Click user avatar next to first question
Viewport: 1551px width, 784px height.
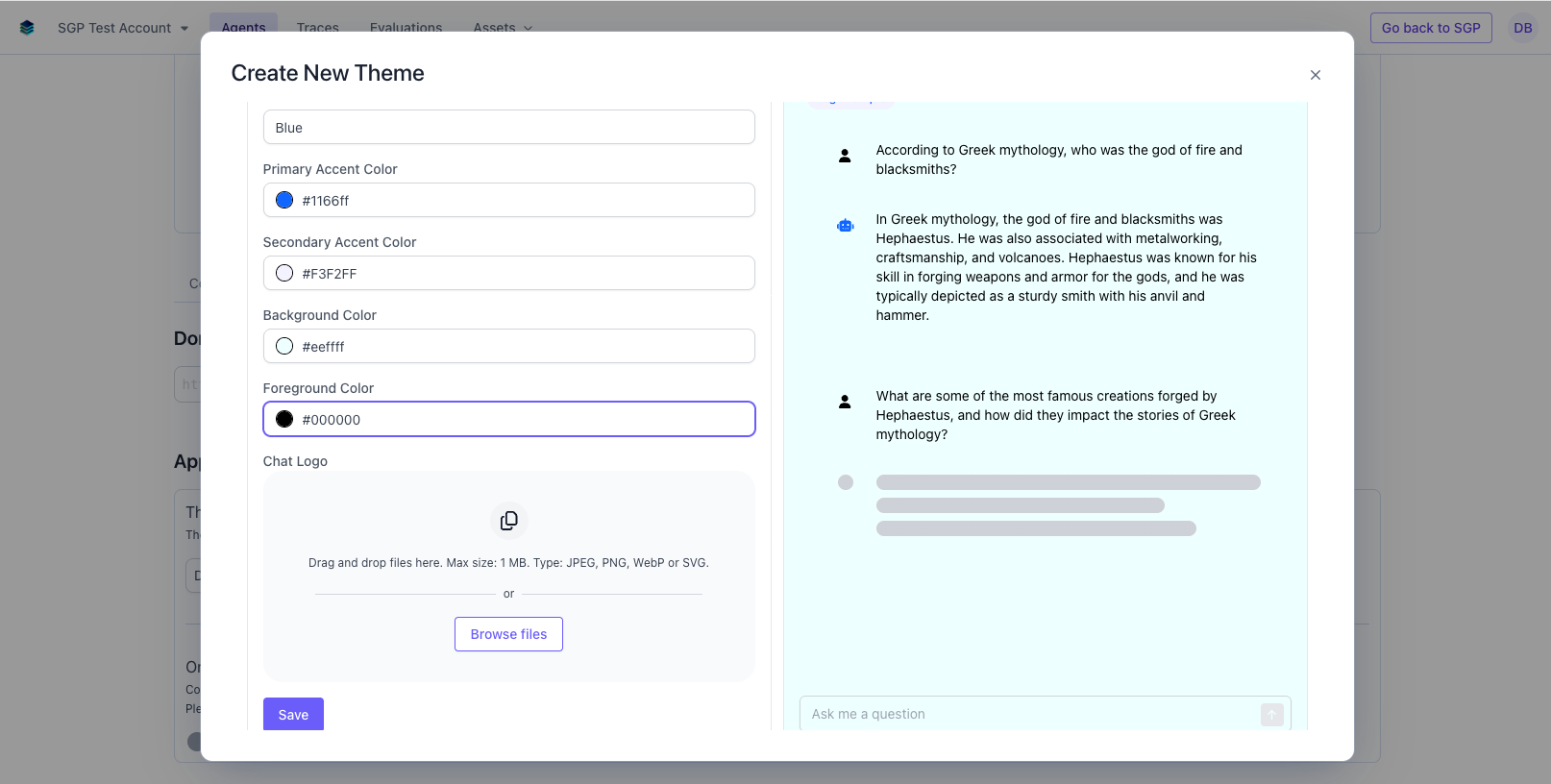coord(845,156)
